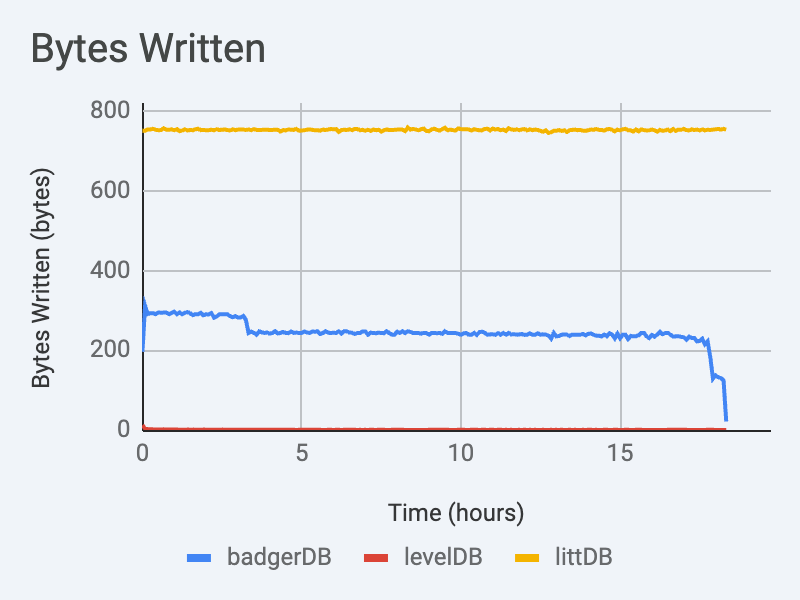Click the blue badgerDB data line
800x600 pixels.
[x=400, y=332]
